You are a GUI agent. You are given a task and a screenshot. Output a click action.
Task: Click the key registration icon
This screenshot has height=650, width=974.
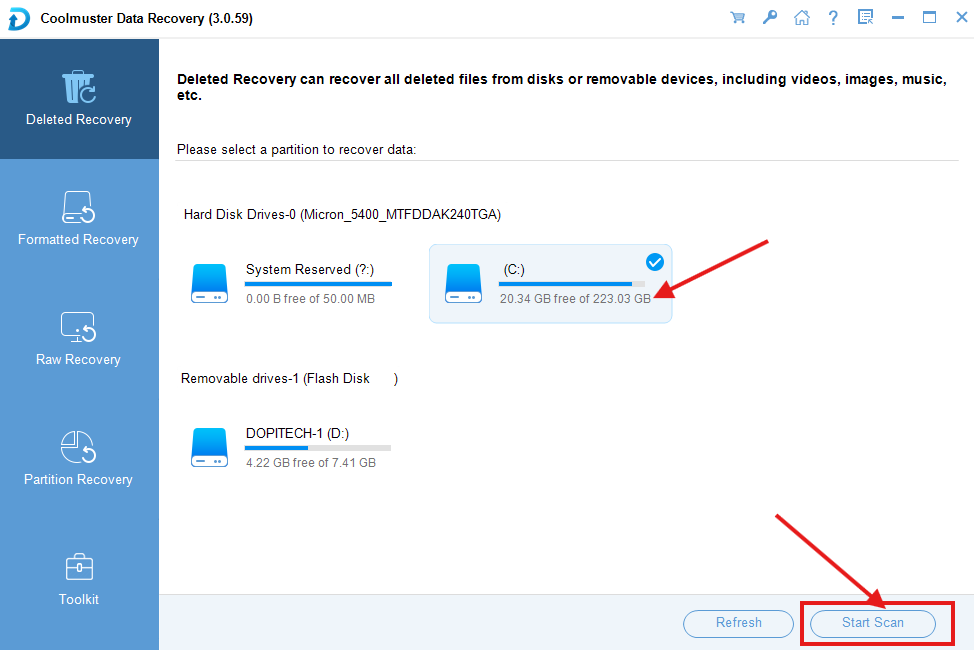click(770, 17)
